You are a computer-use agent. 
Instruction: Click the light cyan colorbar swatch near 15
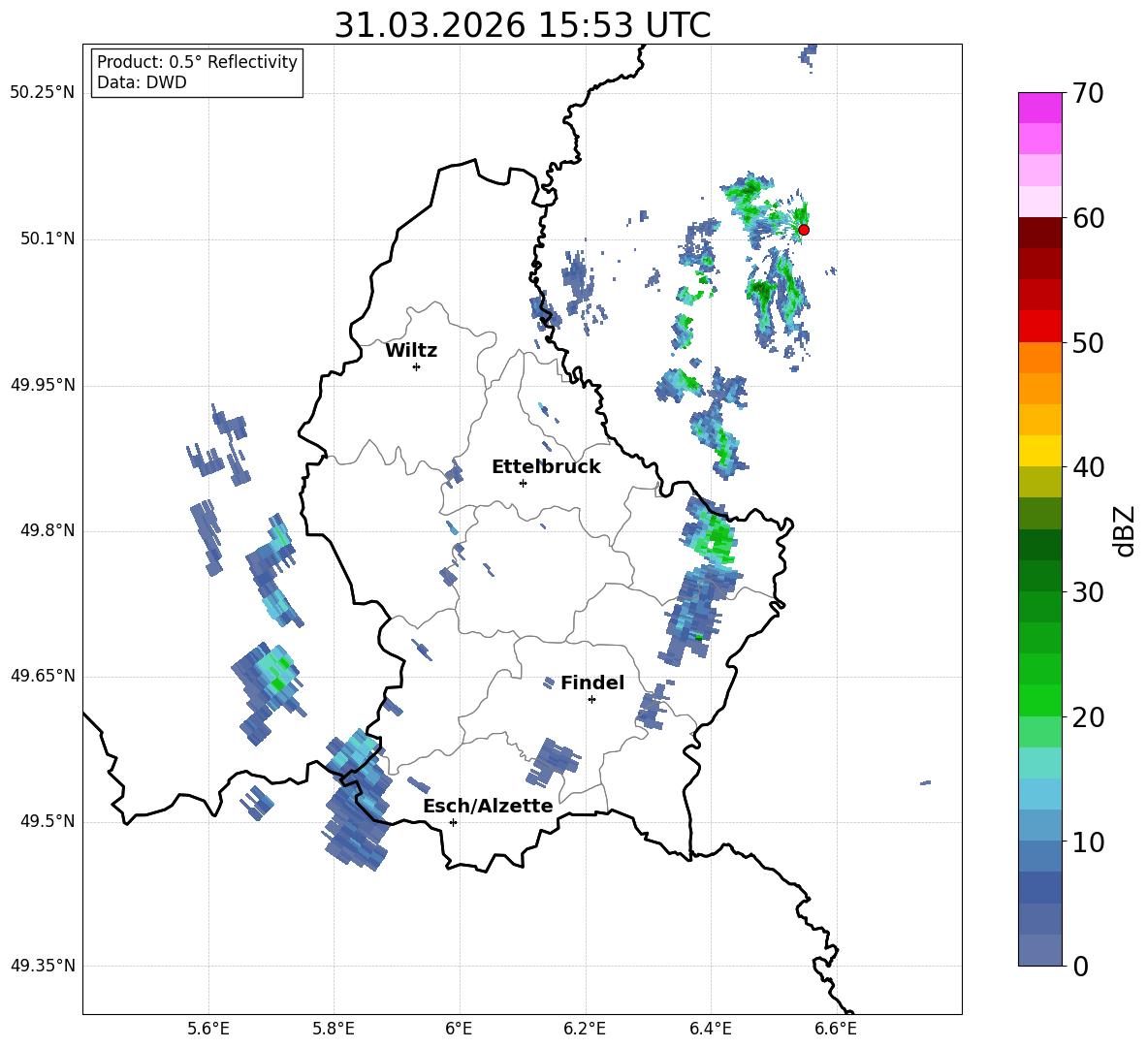pyautogui.click(x=1039, y=763)
